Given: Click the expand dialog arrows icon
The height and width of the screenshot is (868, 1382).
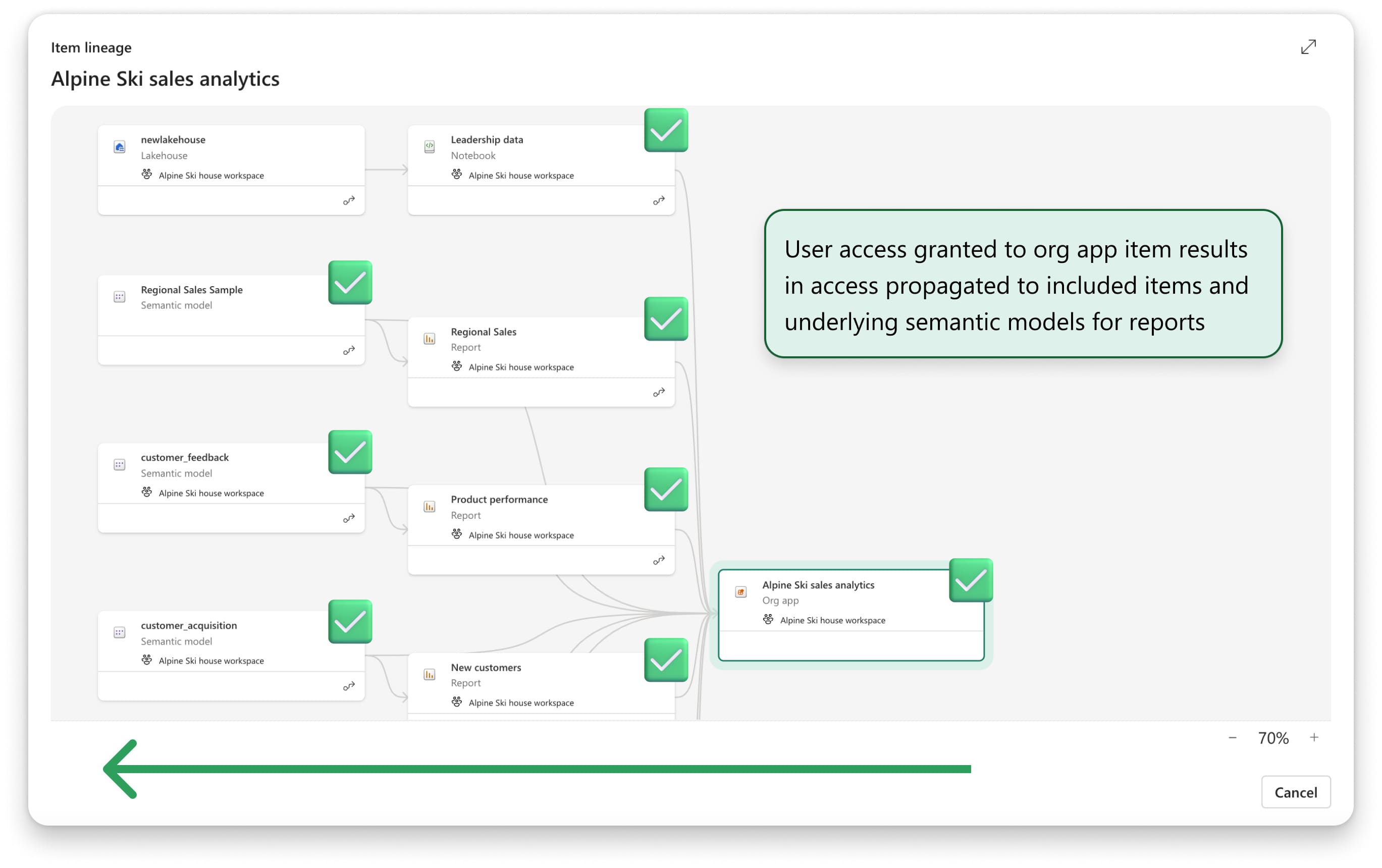Looking at the screenshot, I should click(1308, 47).
